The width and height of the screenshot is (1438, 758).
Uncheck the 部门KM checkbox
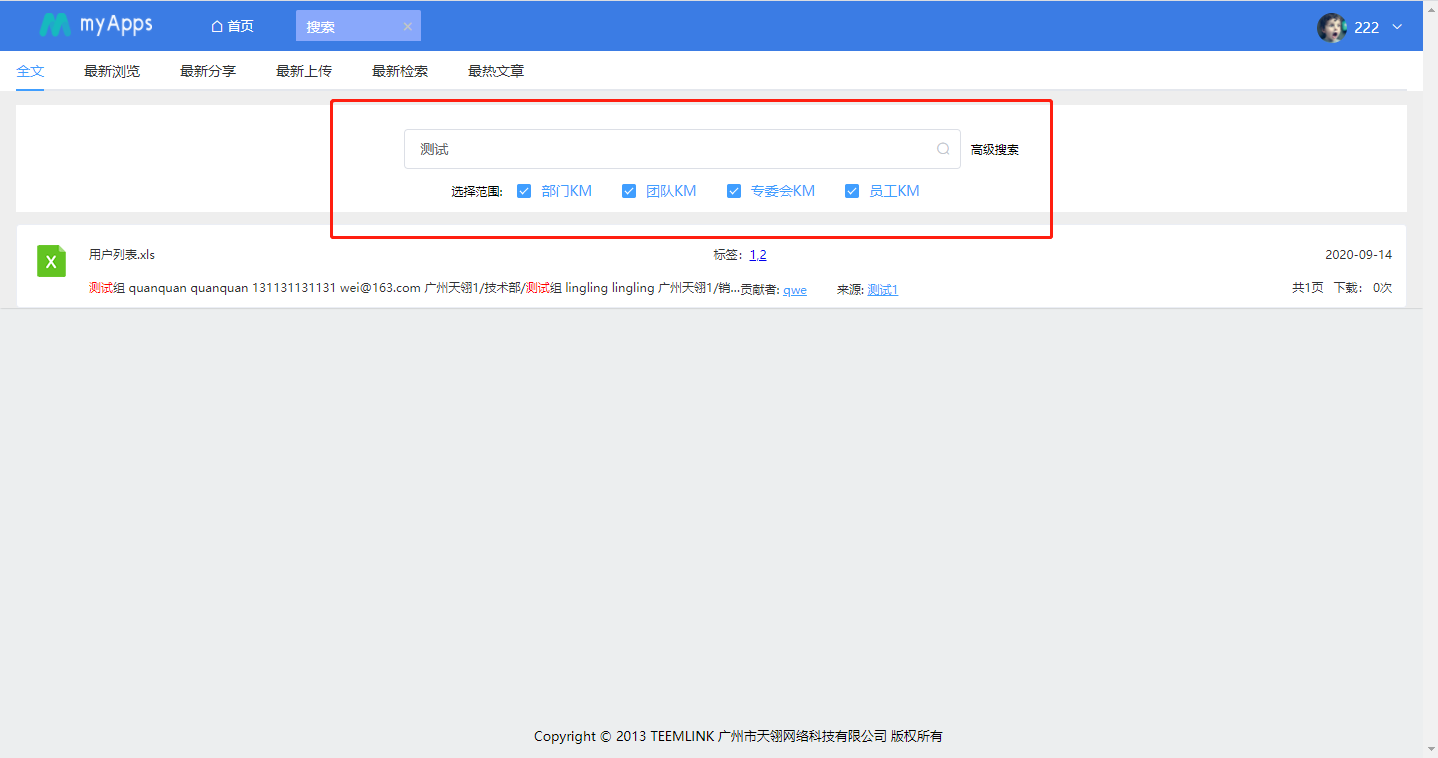524,190
